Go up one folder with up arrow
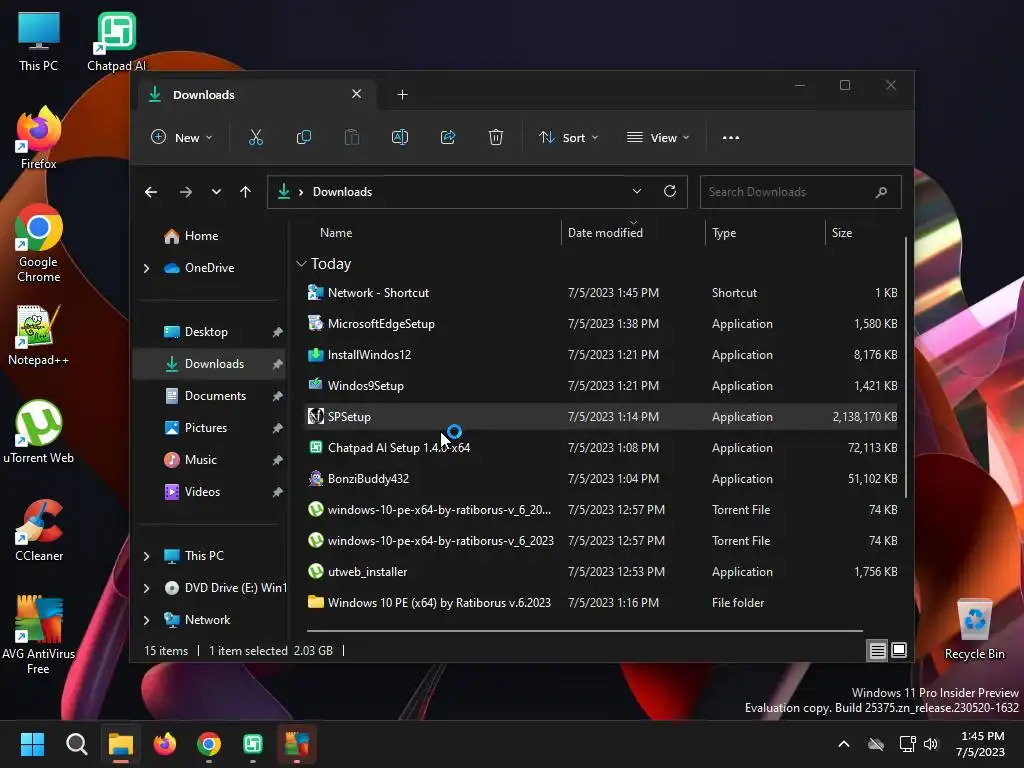The height and width of the screenshot is (768, 1024). pos(245,192)
